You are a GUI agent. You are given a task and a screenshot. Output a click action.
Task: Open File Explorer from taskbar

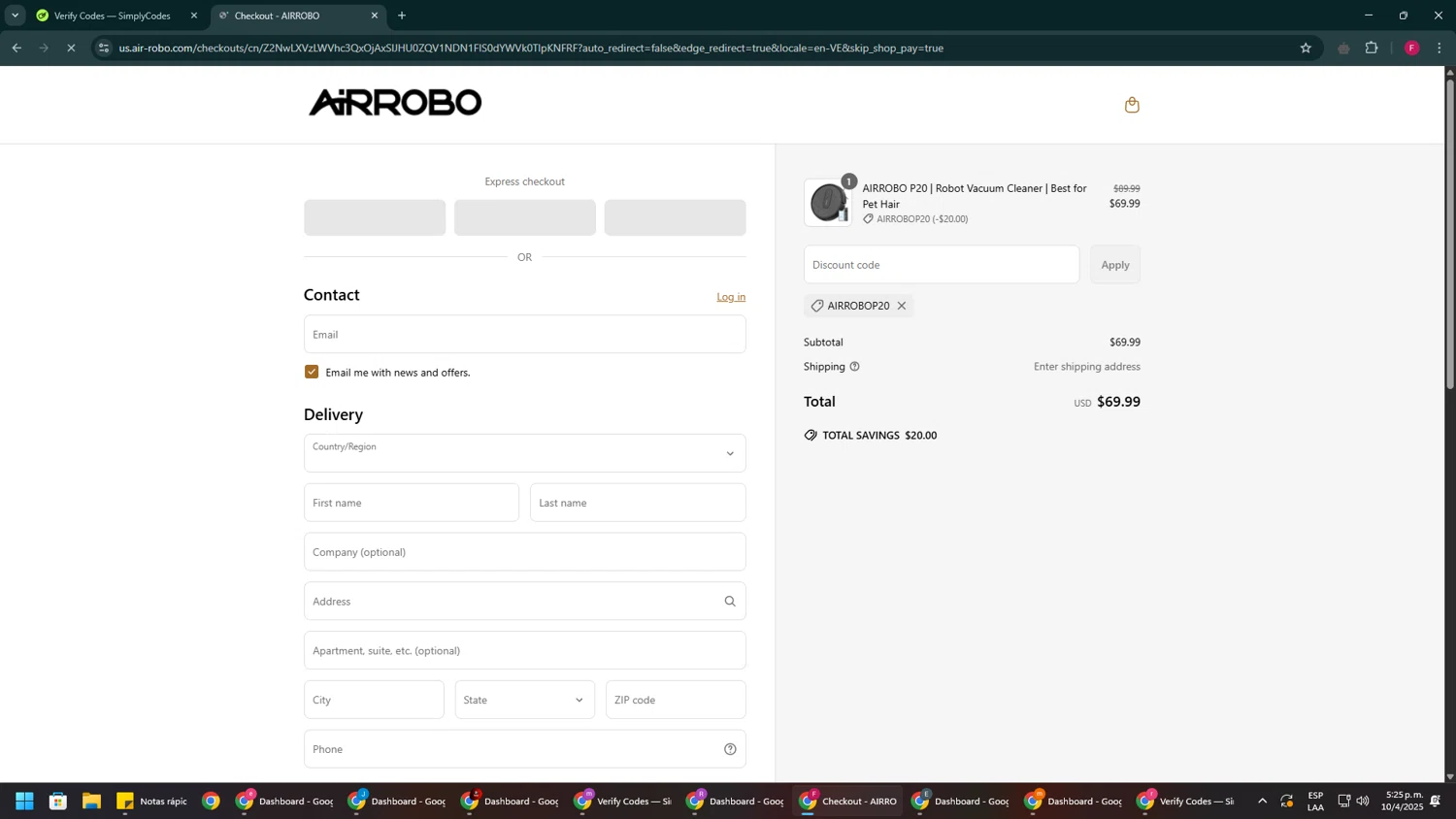click(x=91, y=802)
